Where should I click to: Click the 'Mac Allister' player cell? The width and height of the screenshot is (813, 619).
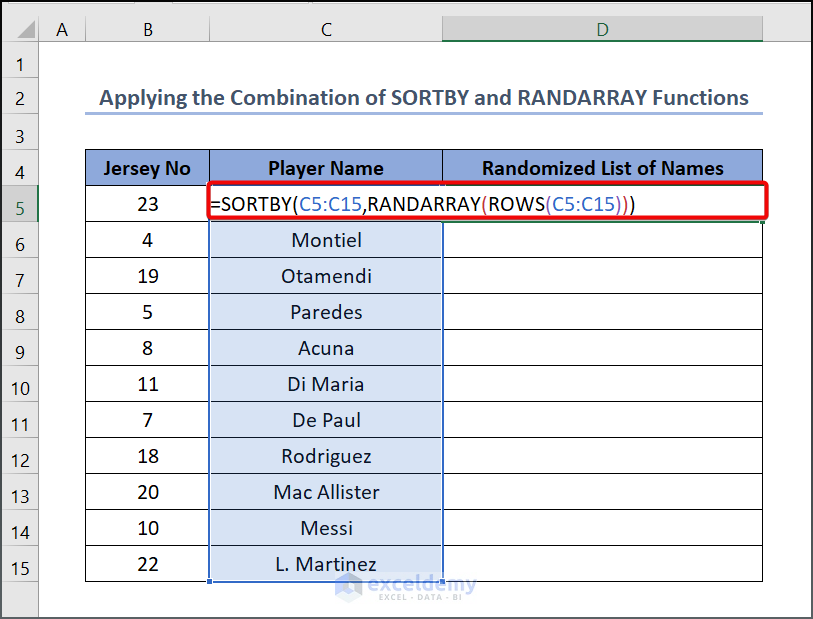326,492
